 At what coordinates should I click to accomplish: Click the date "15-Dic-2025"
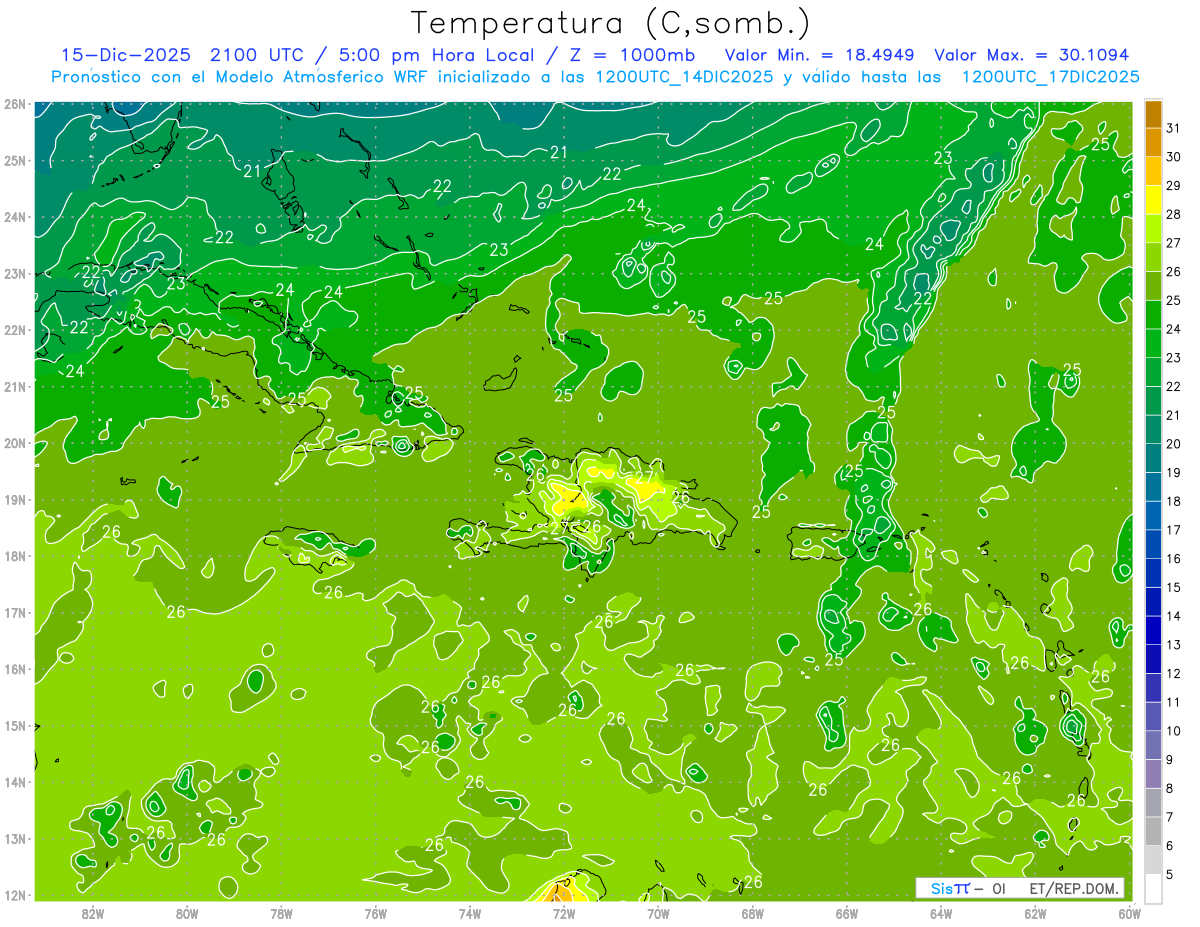127,55
